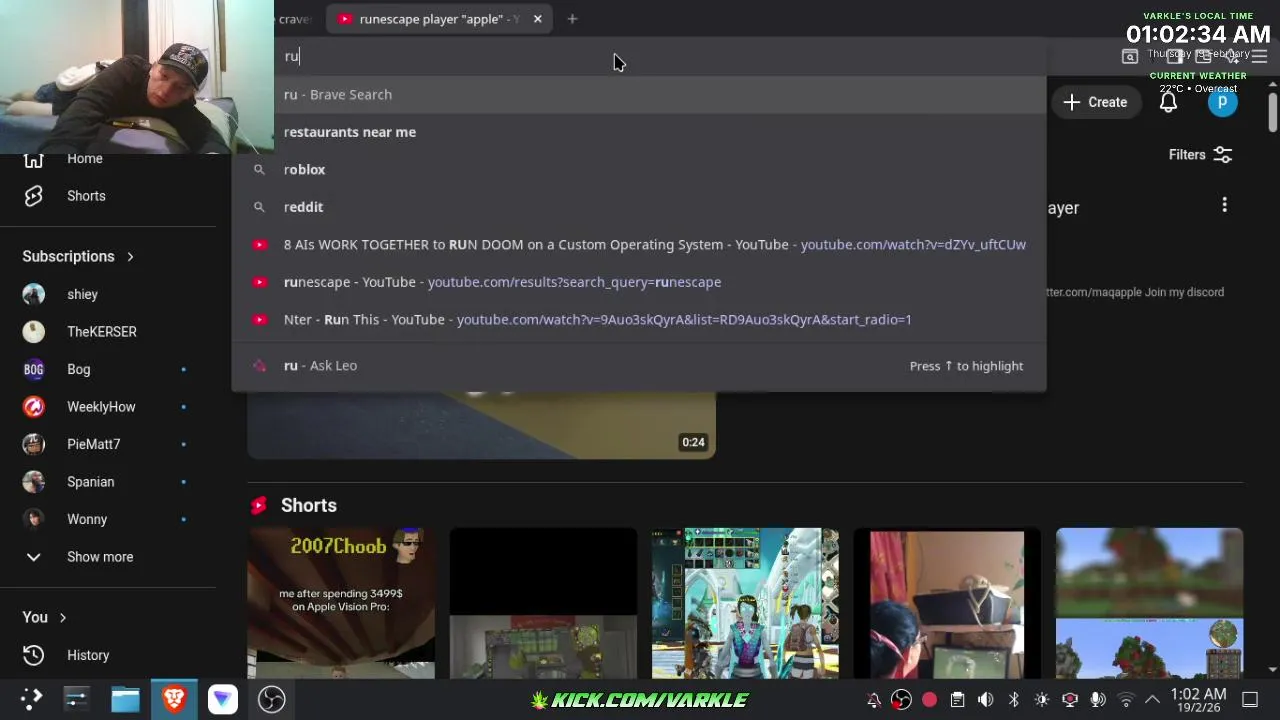Viewport: 1280px width, 720px height.
Task: Open the search Filters panel
Action: pyautogui.click(x=1200, y=155)
